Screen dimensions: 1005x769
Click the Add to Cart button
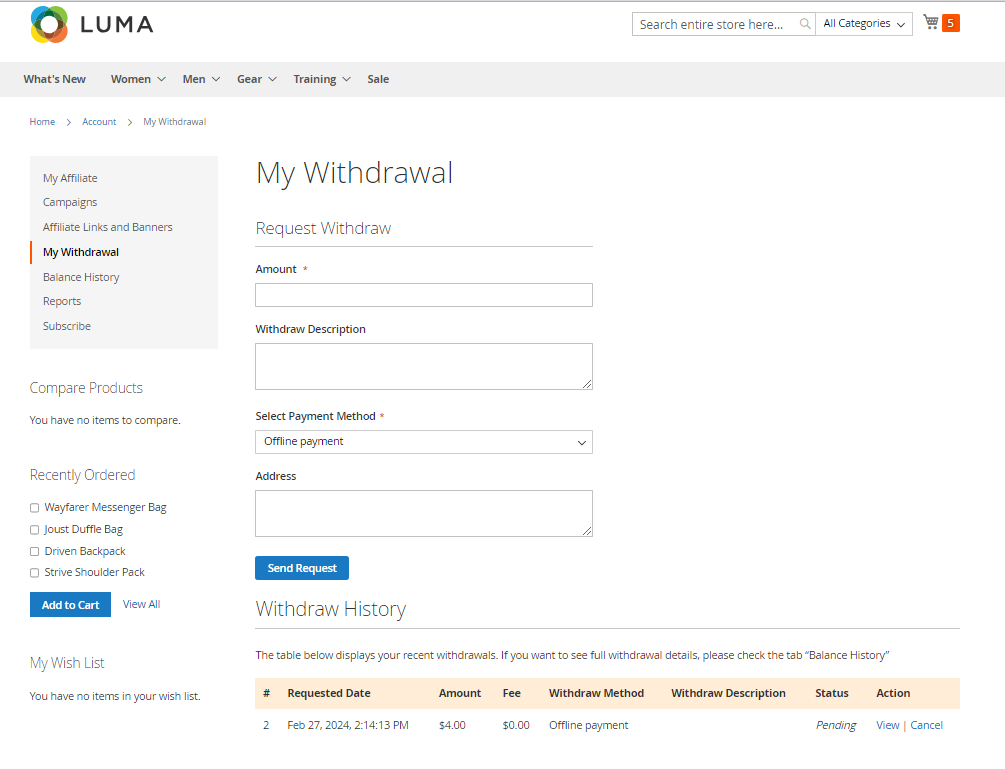coord(70,605)
